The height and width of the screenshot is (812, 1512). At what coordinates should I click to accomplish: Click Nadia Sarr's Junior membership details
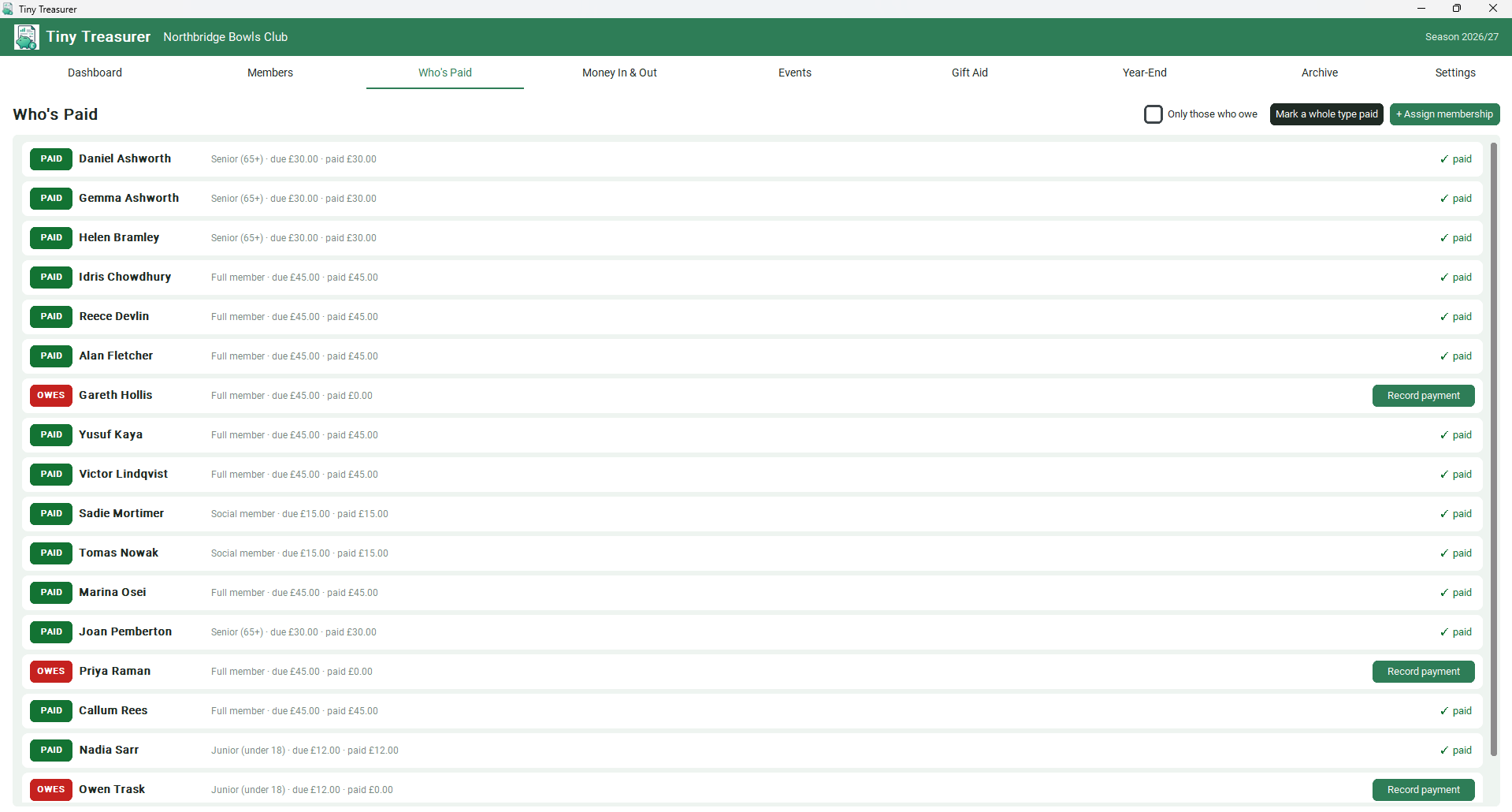[305, 751]
